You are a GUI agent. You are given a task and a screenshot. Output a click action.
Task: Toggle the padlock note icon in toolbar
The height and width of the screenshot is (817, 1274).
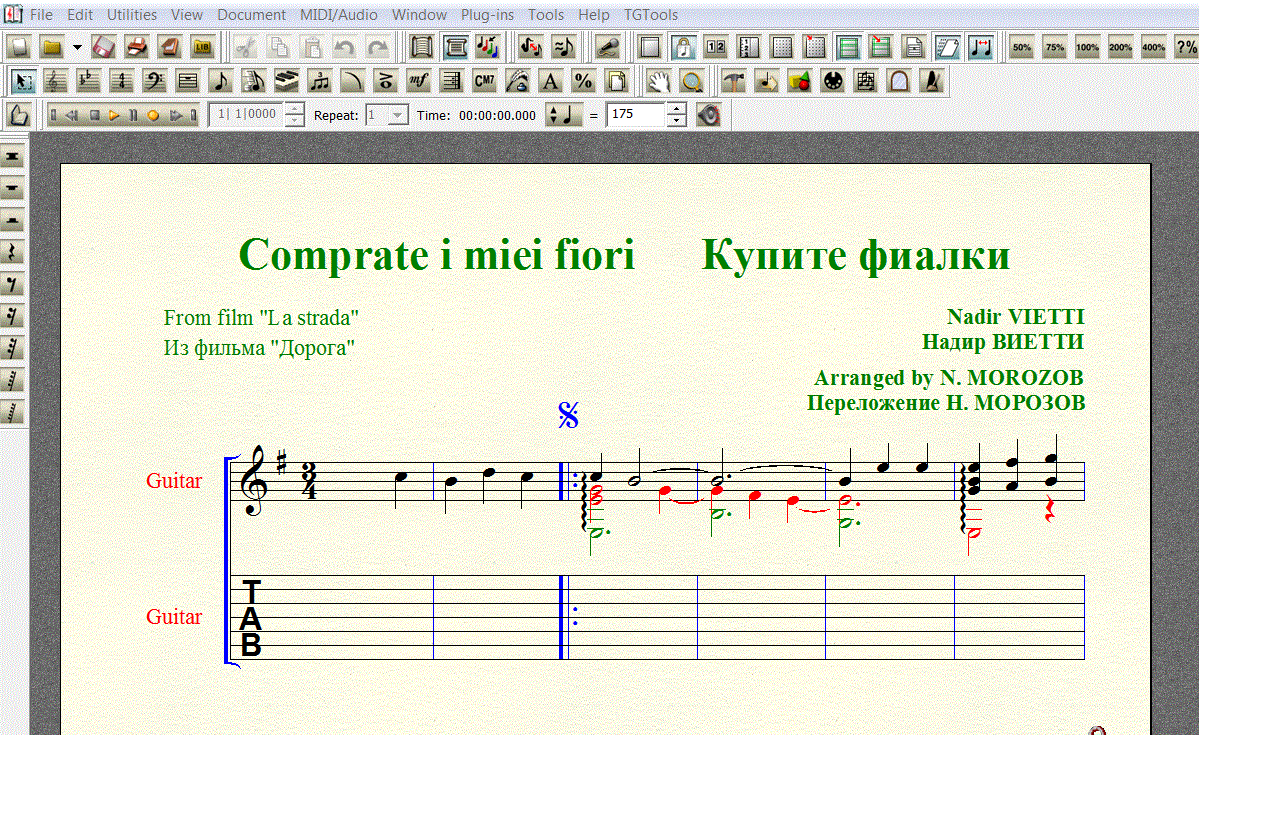[683, 47]
